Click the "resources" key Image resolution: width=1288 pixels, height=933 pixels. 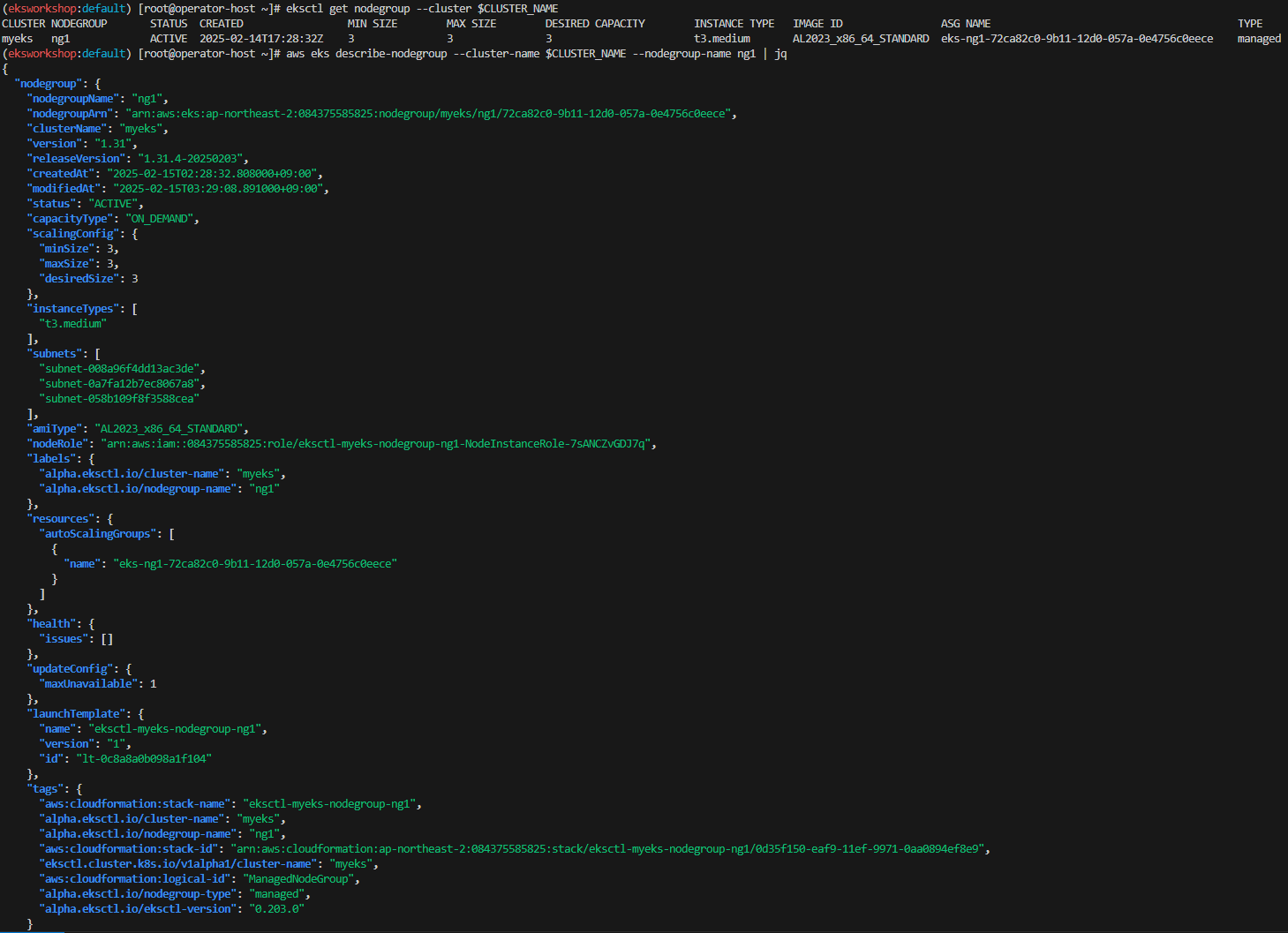click(61, 519)
